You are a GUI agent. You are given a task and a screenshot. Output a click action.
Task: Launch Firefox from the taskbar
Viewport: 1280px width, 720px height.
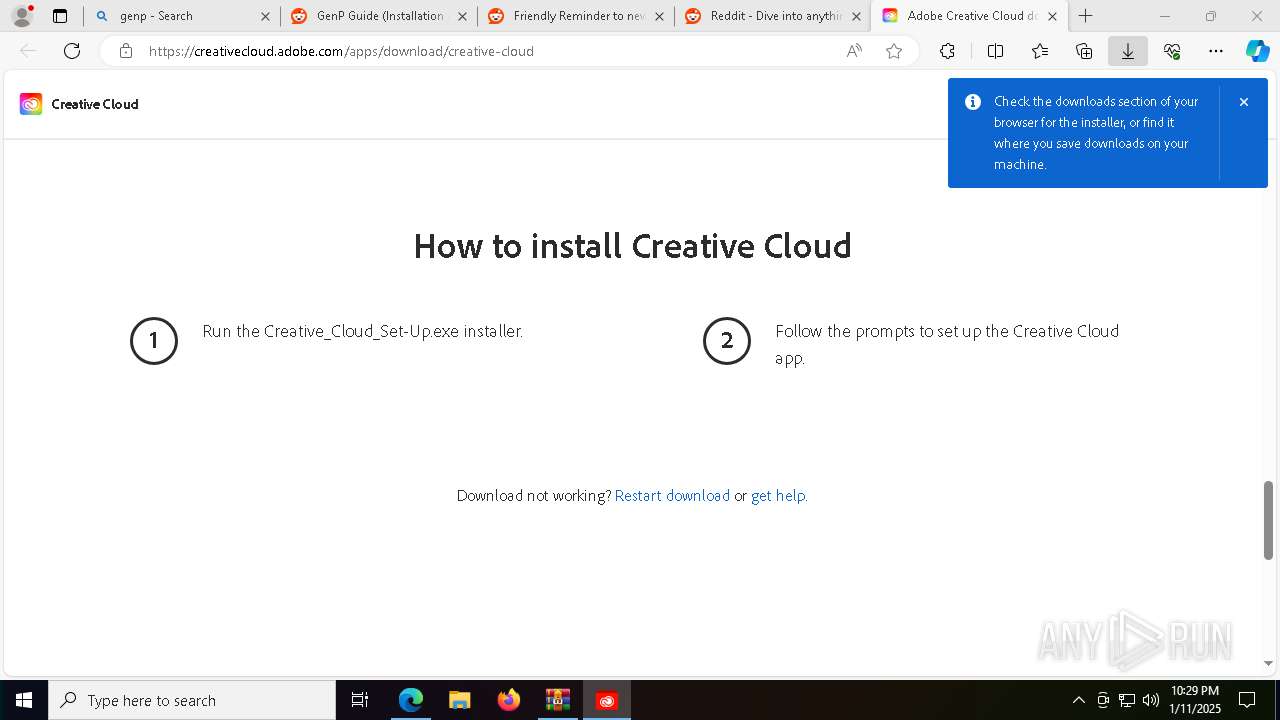pos(509,700)
